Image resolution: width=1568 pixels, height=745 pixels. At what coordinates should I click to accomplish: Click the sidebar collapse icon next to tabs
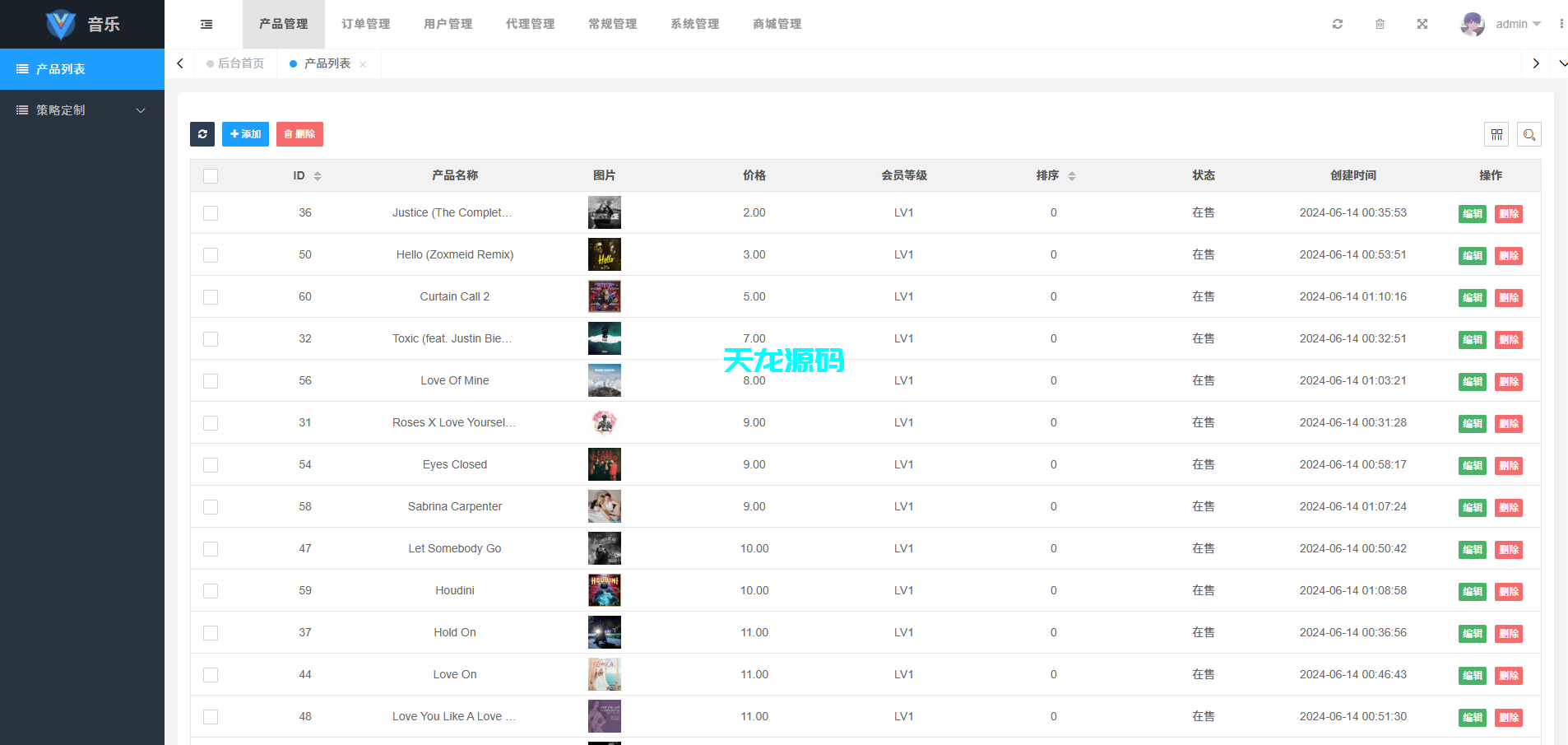click(x=206, y=24)
